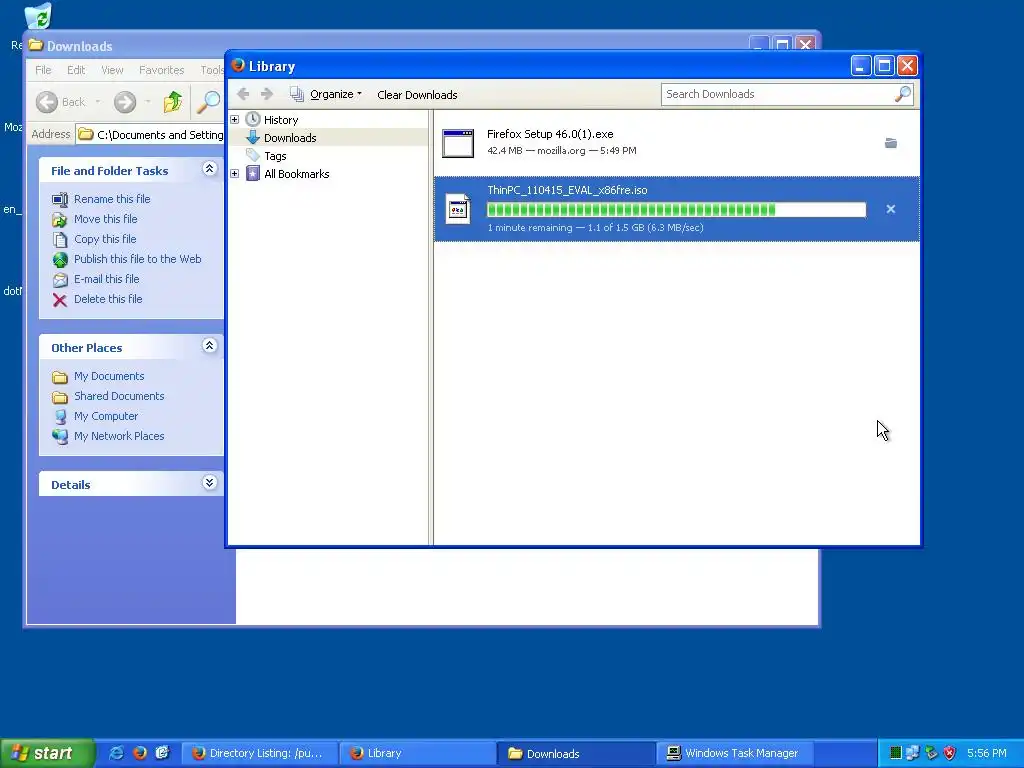Launch Internet Explorer from Quick Launch

click(x=116, y=753)
